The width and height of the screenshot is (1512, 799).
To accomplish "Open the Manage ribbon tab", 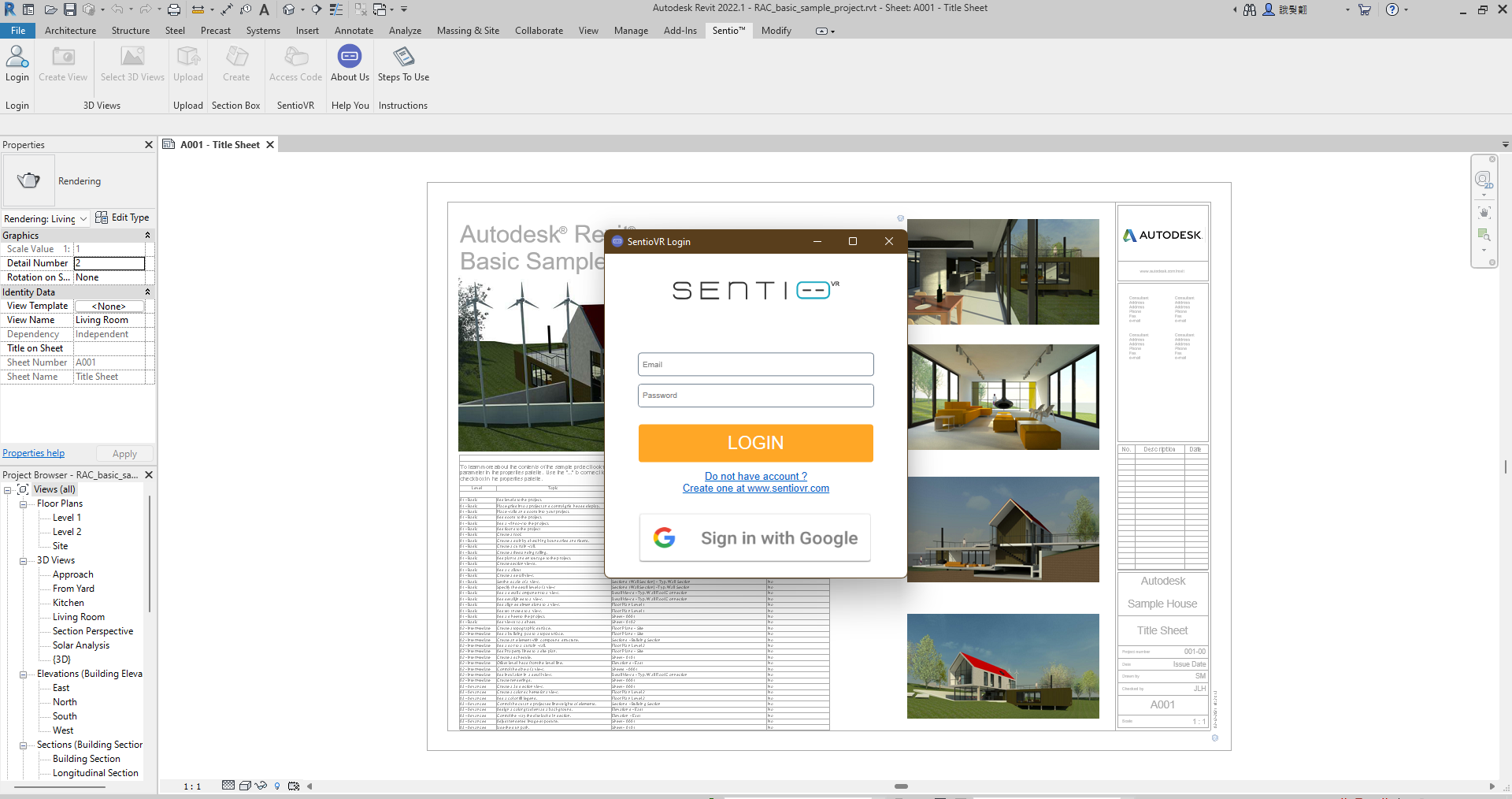I will [x=630, y=31].
